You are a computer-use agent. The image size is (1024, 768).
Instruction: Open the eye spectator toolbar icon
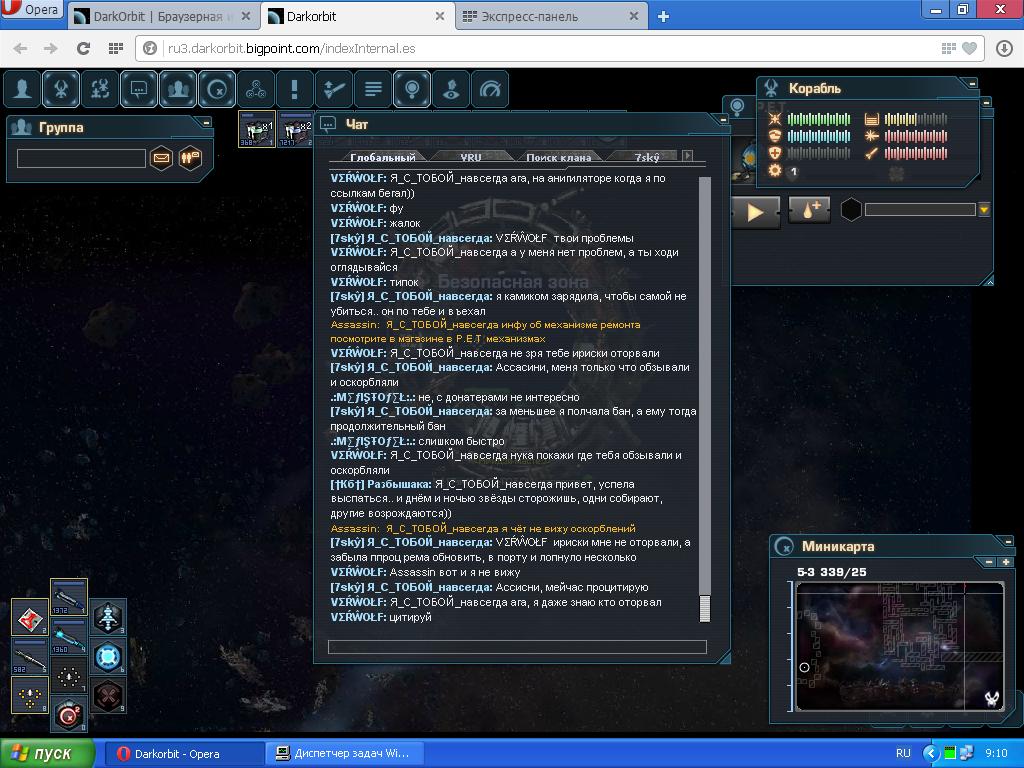[451, 88]
